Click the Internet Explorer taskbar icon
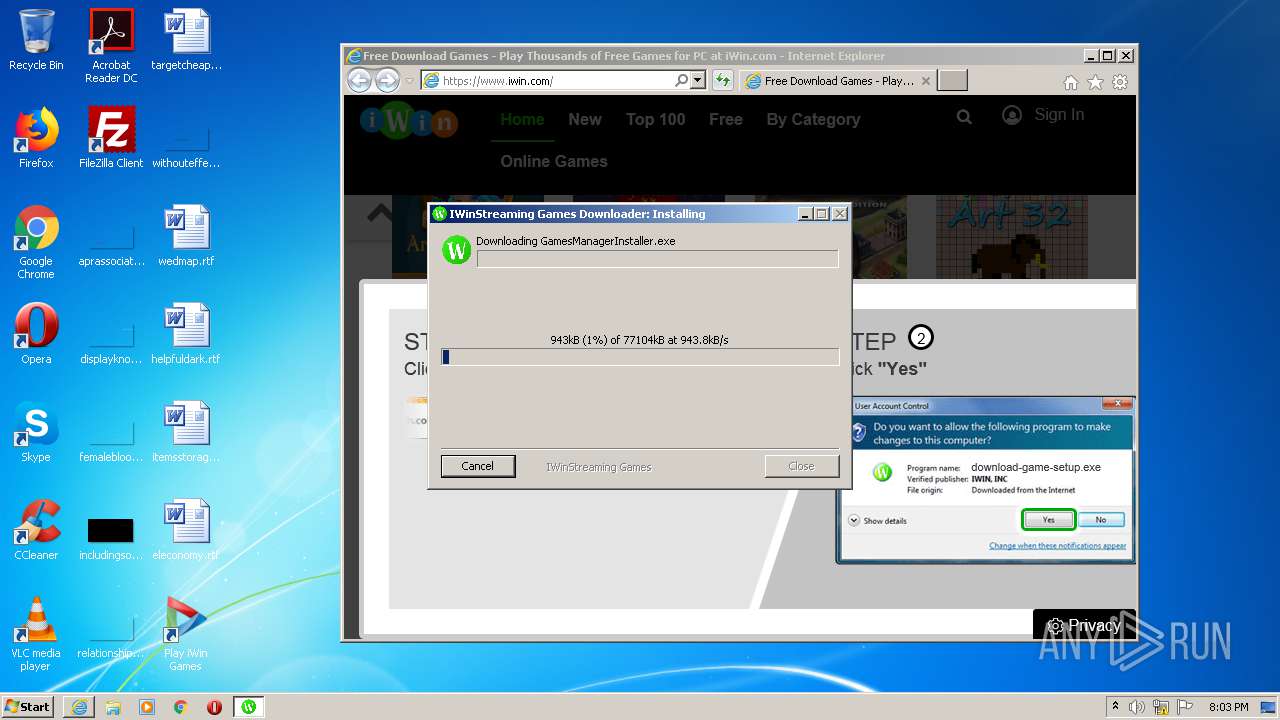The image size is (1280, 720). [x=79, y=707]
